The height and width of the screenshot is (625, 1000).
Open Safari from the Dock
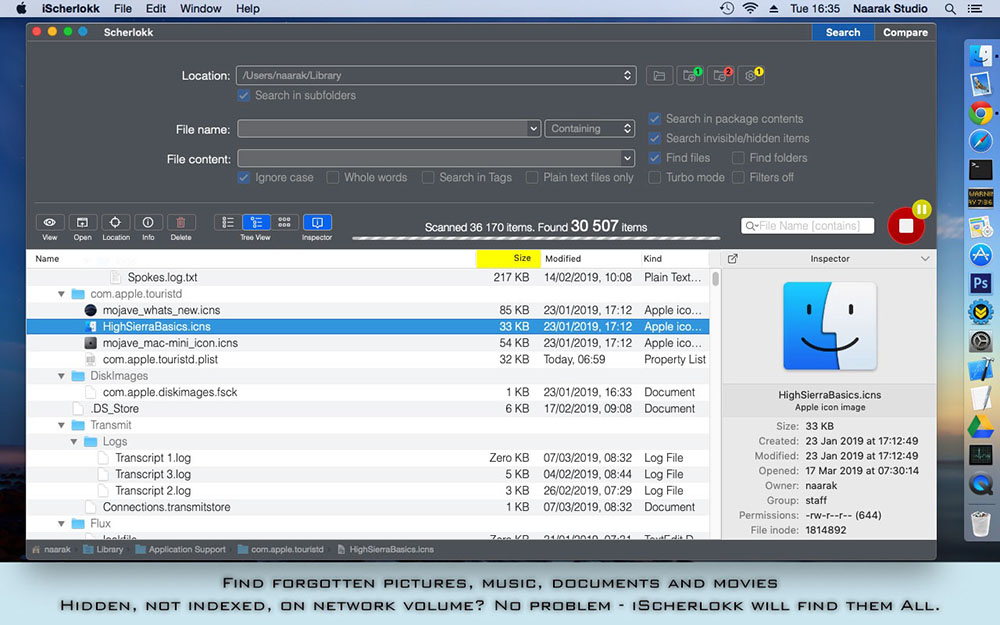[x=980, y=141]
